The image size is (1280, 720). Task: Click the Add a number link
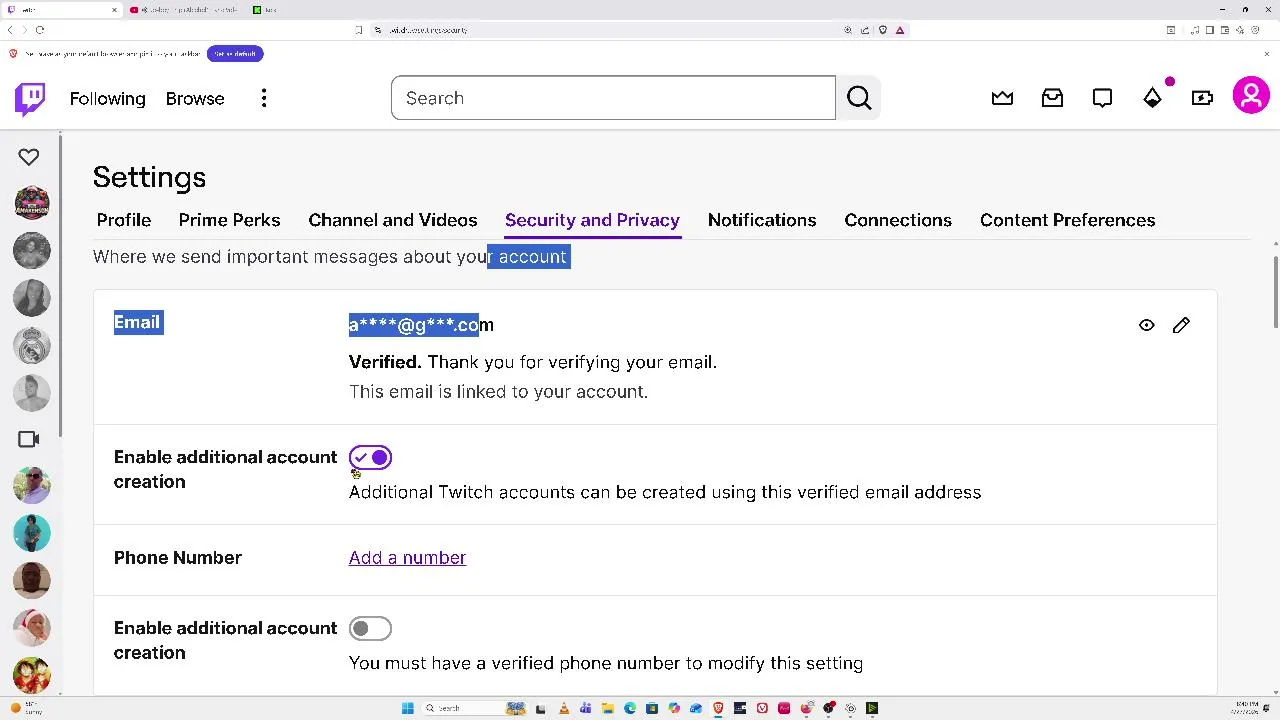click(407, 558)
